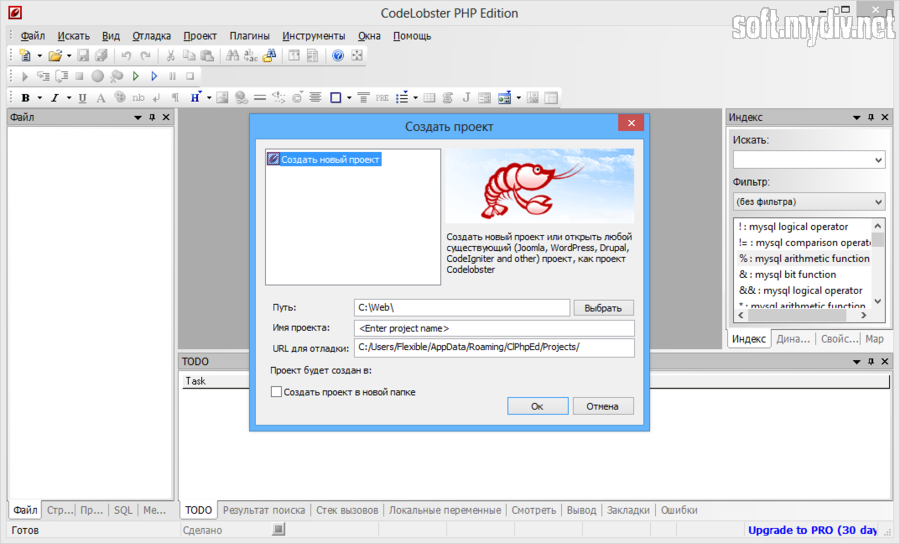Open dropdown arrow next to Bold icon

40,98
